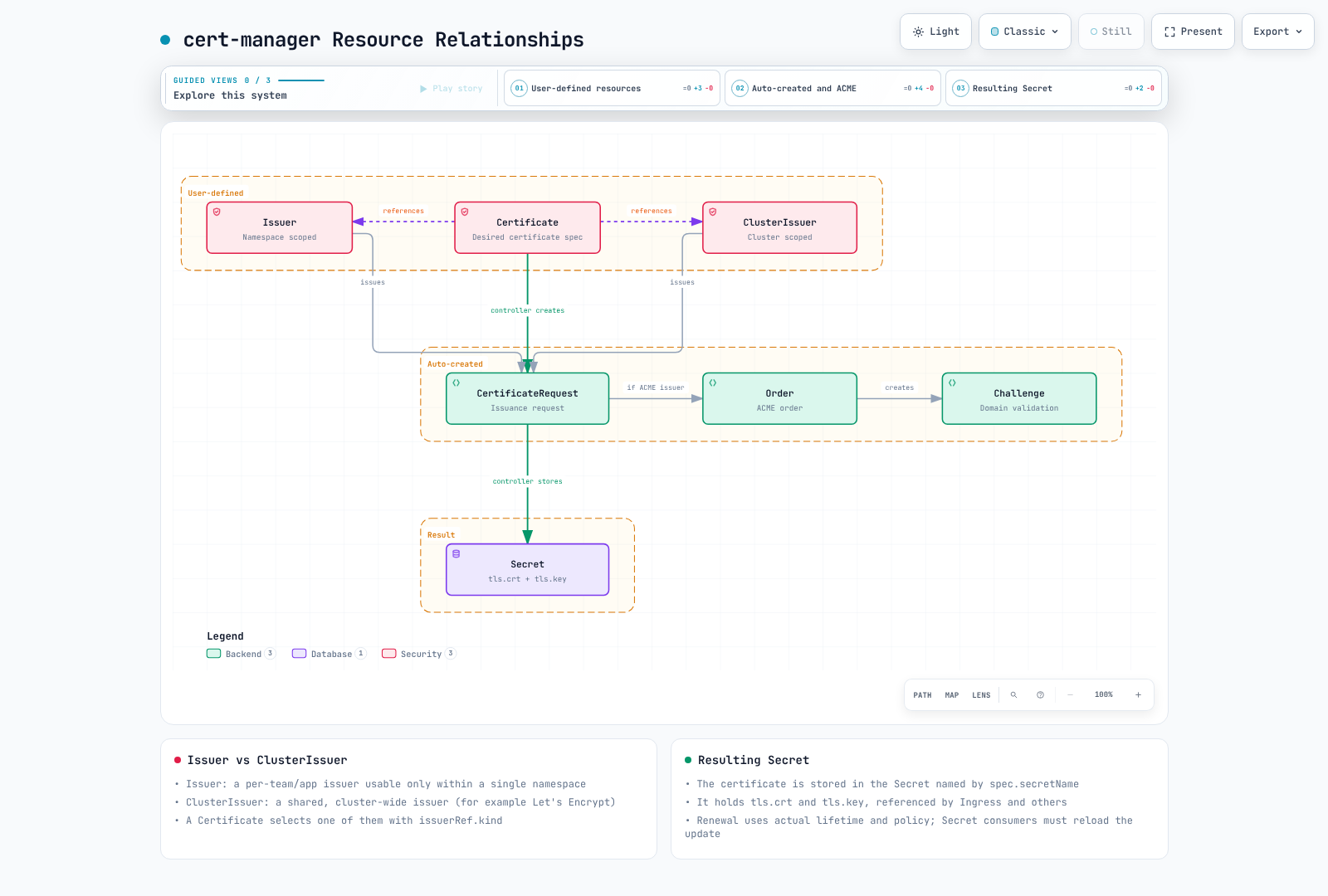Open the help question-mark icon
Image resolution: width=1328 pixels, height=896 pixels.
tap(1040, 695)
